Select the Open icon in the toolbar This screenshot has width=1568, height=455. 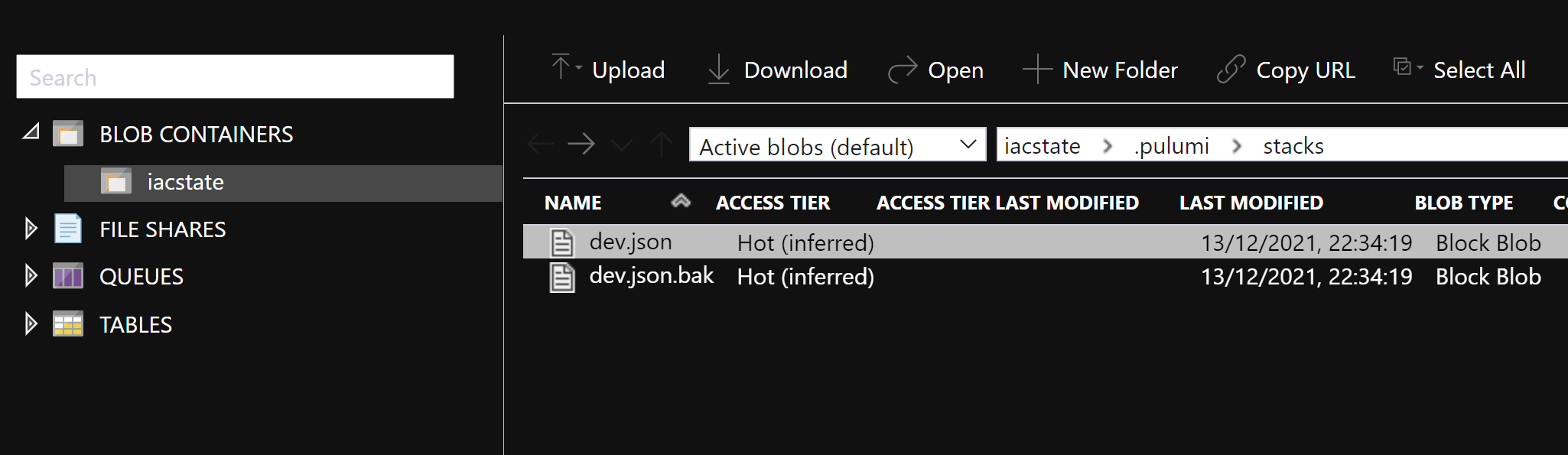(x=903, y=70)
